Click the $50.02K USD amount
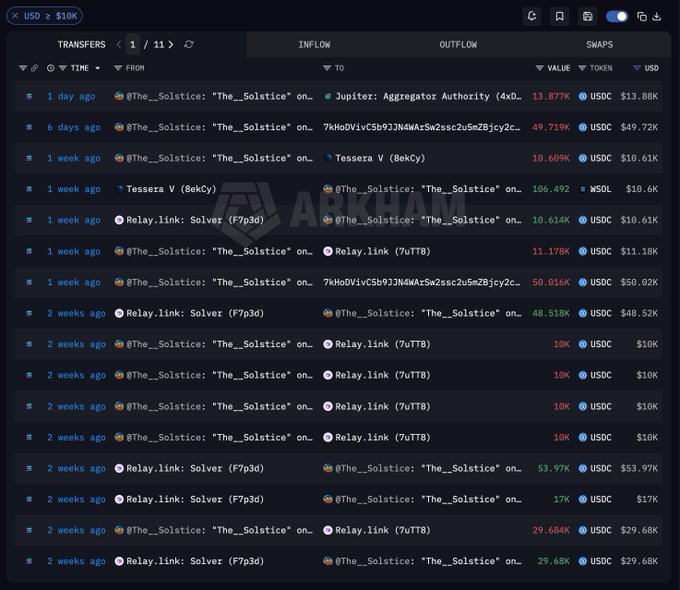680x590 pixels. pos(639,282)
